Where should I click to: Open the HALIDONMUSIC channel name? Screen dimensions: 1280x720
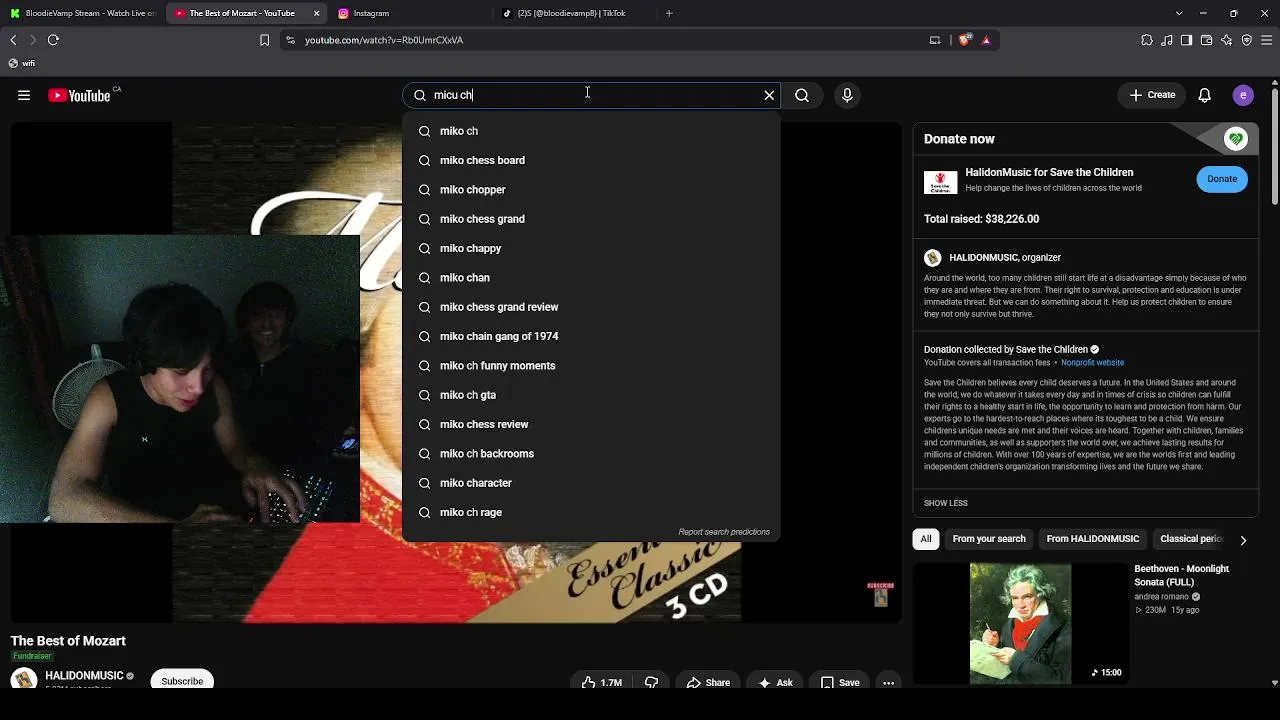(x=84, y=676)
